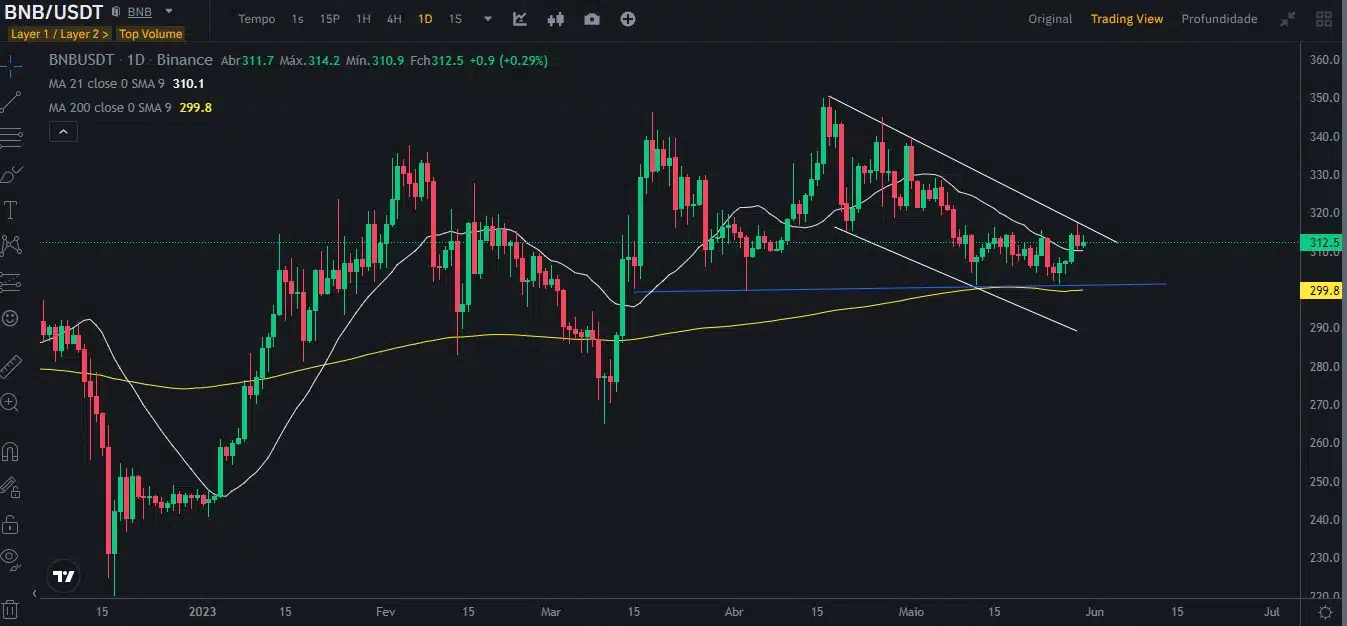The height and width of the screenshot is (626, 1347).
Task: Click the Top Volume tag
Action: pyautogui.click(x=151, y=34)
